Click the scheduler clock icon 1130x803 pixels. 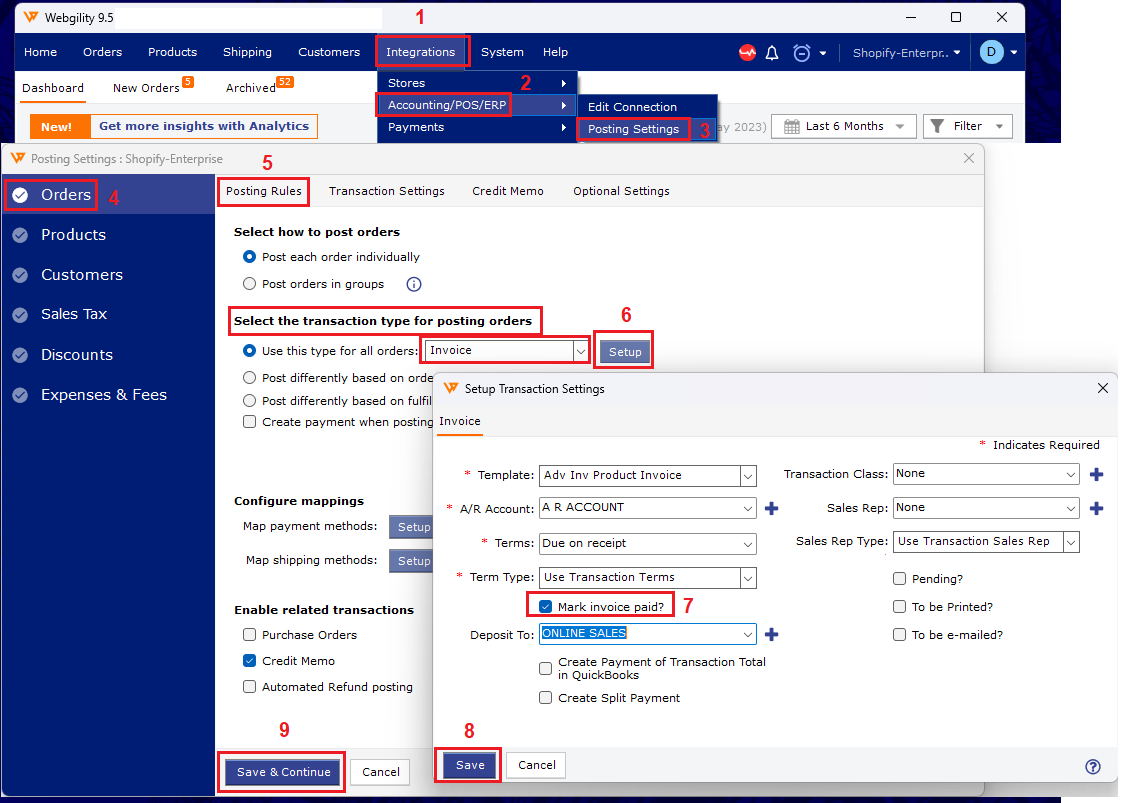tap(801, 53)
